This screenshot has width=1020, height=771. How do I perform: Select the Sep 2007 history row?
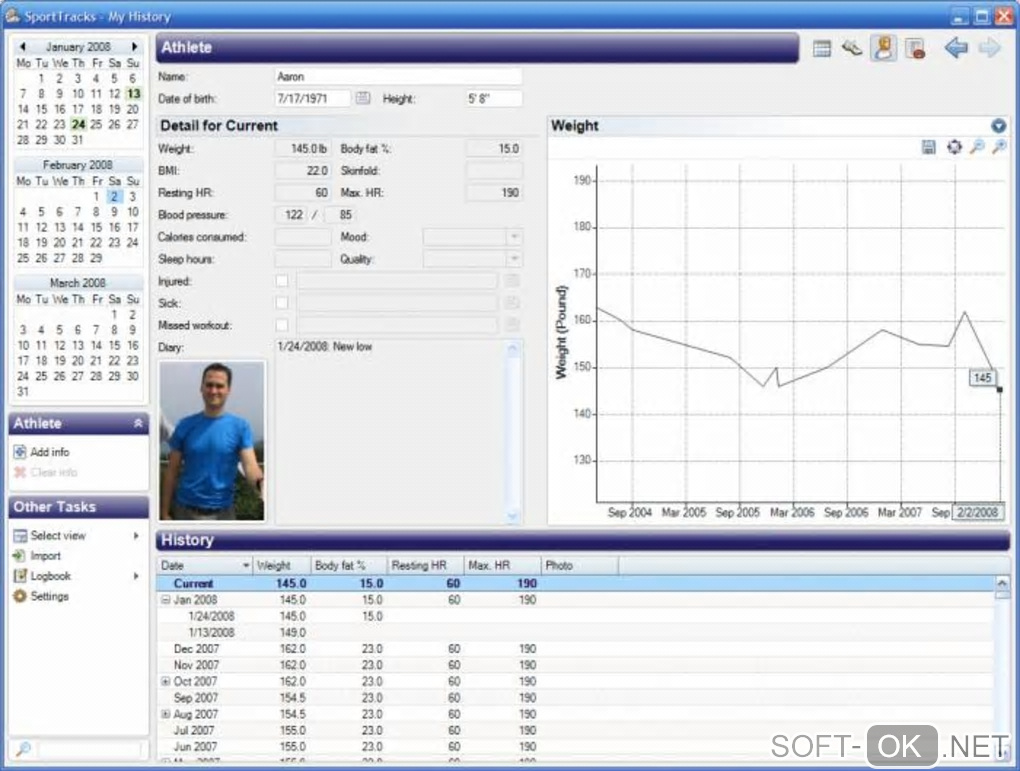pyautogui.click(x=575, y=697)
